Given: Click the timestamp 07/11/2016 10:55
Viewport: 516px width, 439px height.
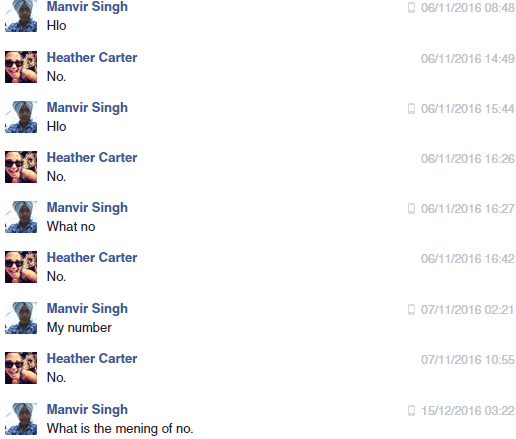Looking at the screenshot, I should click(468, 360).
